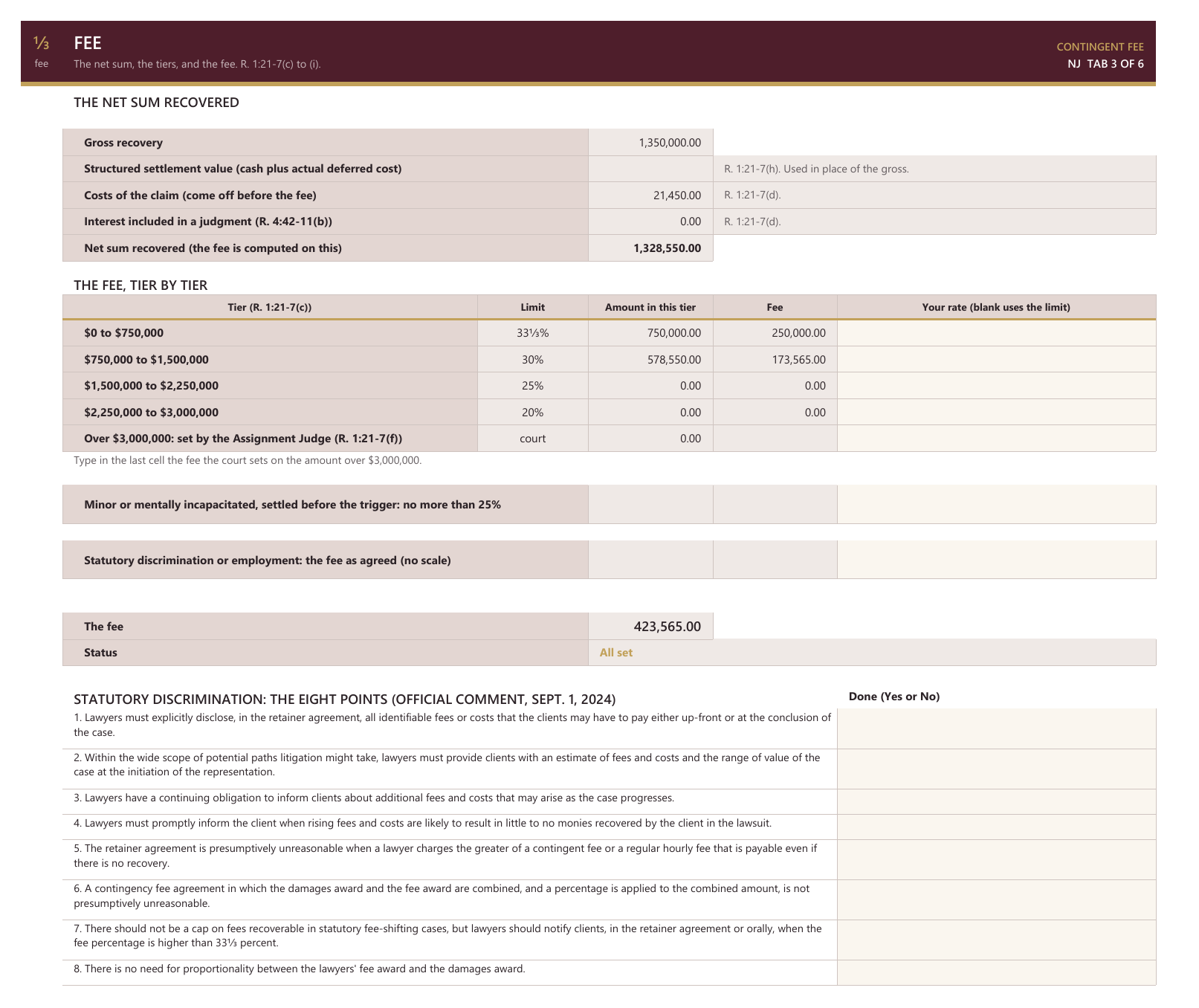Click the Done (Yes or No) column heading
This screenshot has width=1199, height=1008.
click(x=894, y=697)
